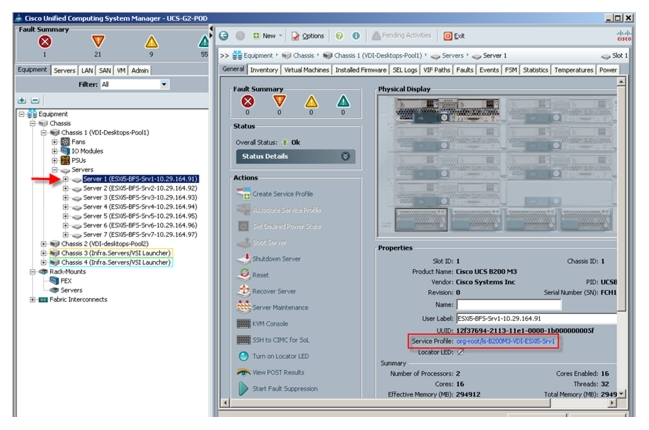The height and width of the screenshot is (430, 649).
Task: Select Server 7 (ESXi5-BFS-Srv7) in tree
Action: coord(140,235)
